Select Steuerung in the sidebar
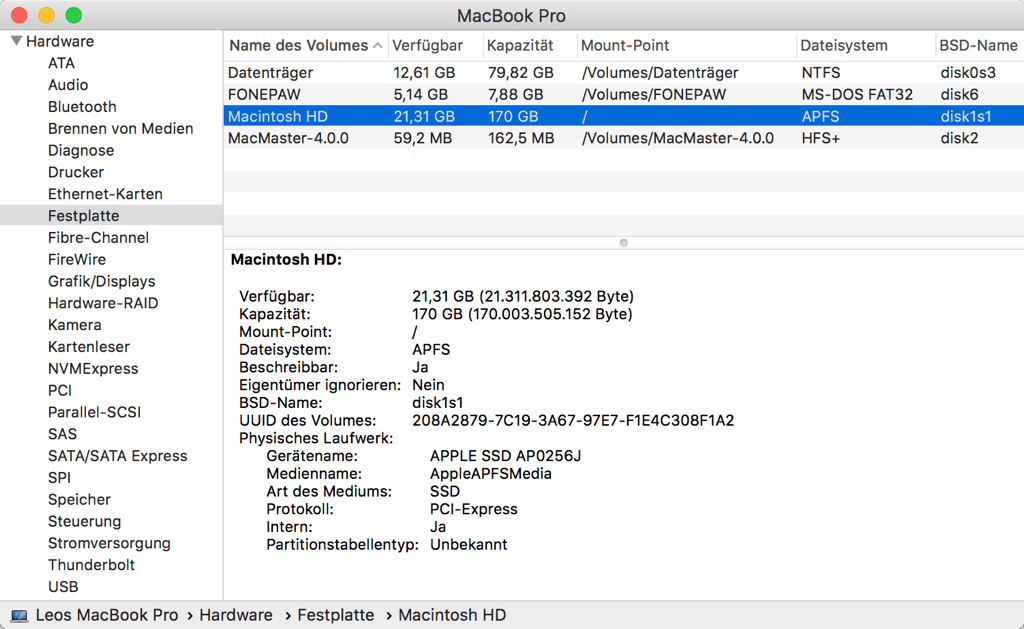This screenshot has width=1024, height=629. tap(84, 522)
